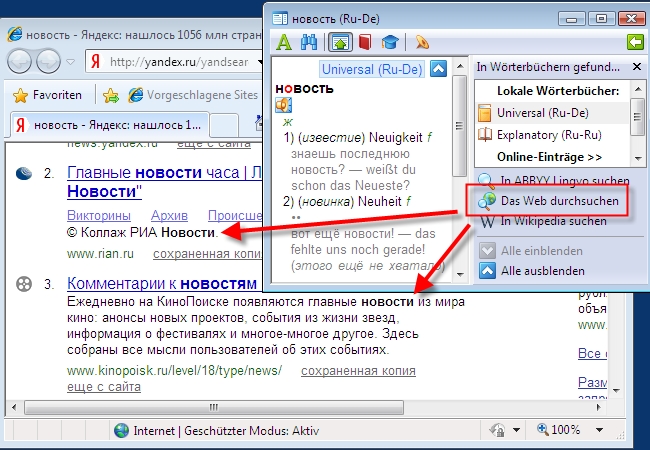Collapse the Universal (Ru-De) card with blue arrow

click(438, 69)
